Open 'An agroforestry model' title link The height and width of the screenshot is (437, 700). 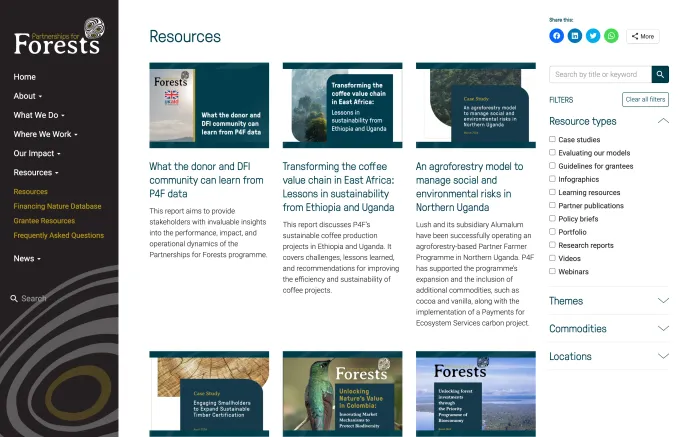[469, 187]
